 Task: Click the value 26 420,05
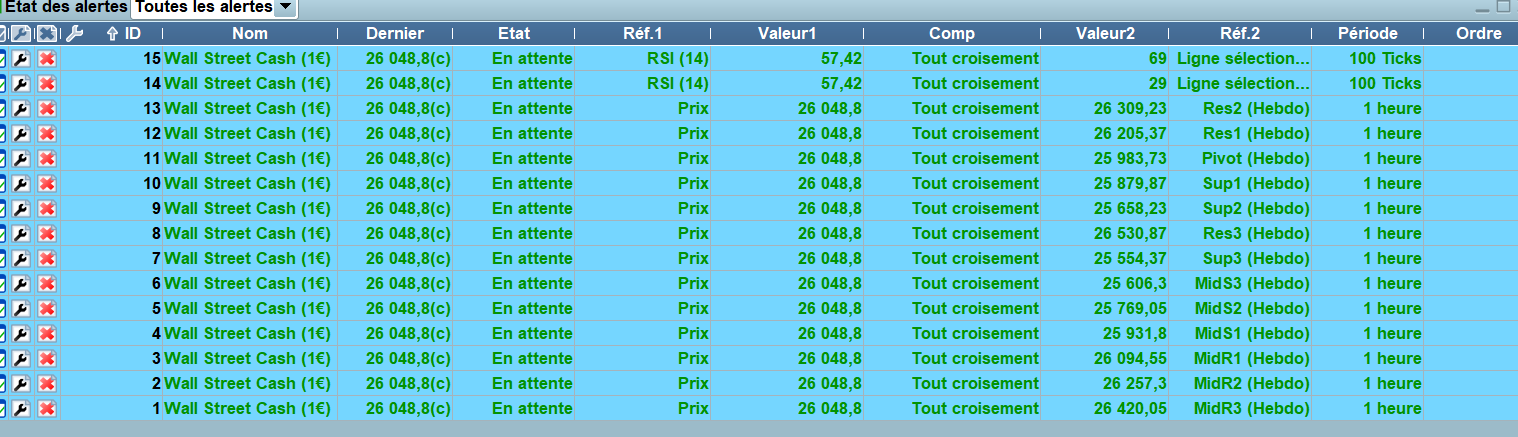(1130, 409)
